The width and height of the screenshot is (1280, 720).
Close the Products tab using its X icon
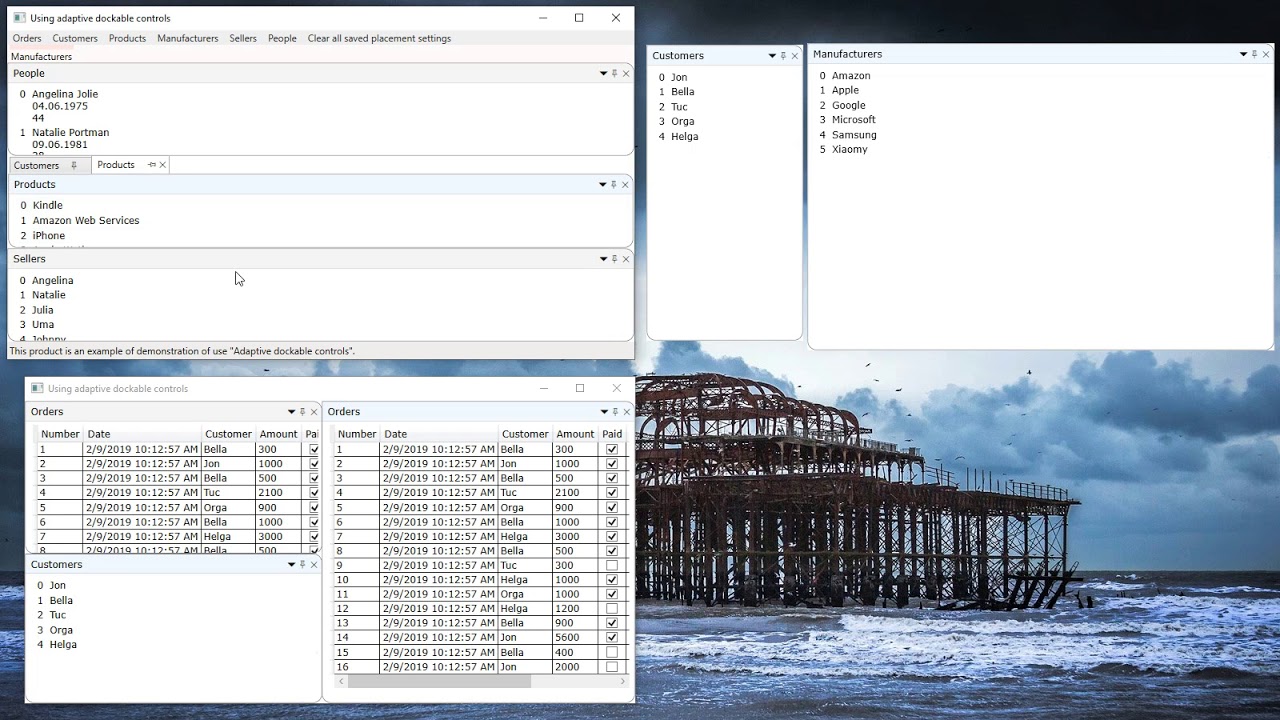click(162, 165)
